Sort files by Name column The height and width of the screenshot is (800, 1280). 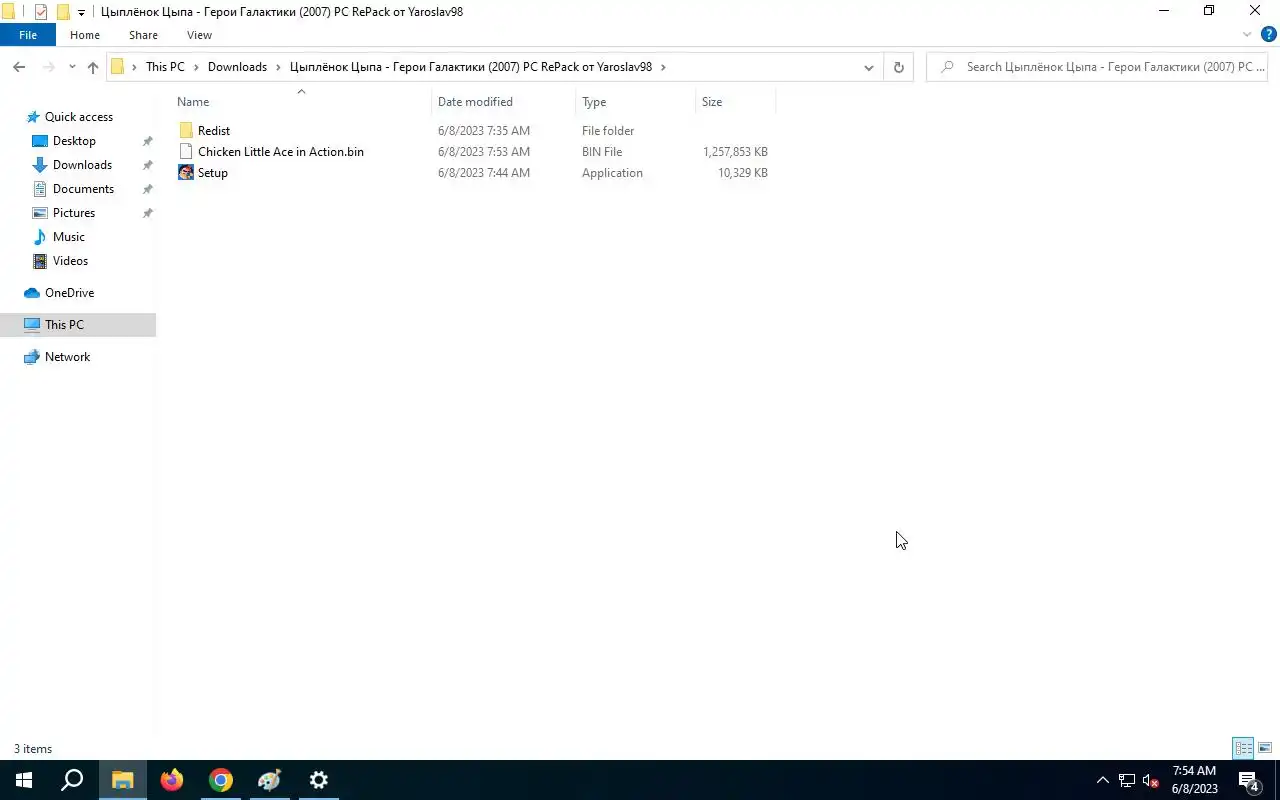tap(300, 102)
